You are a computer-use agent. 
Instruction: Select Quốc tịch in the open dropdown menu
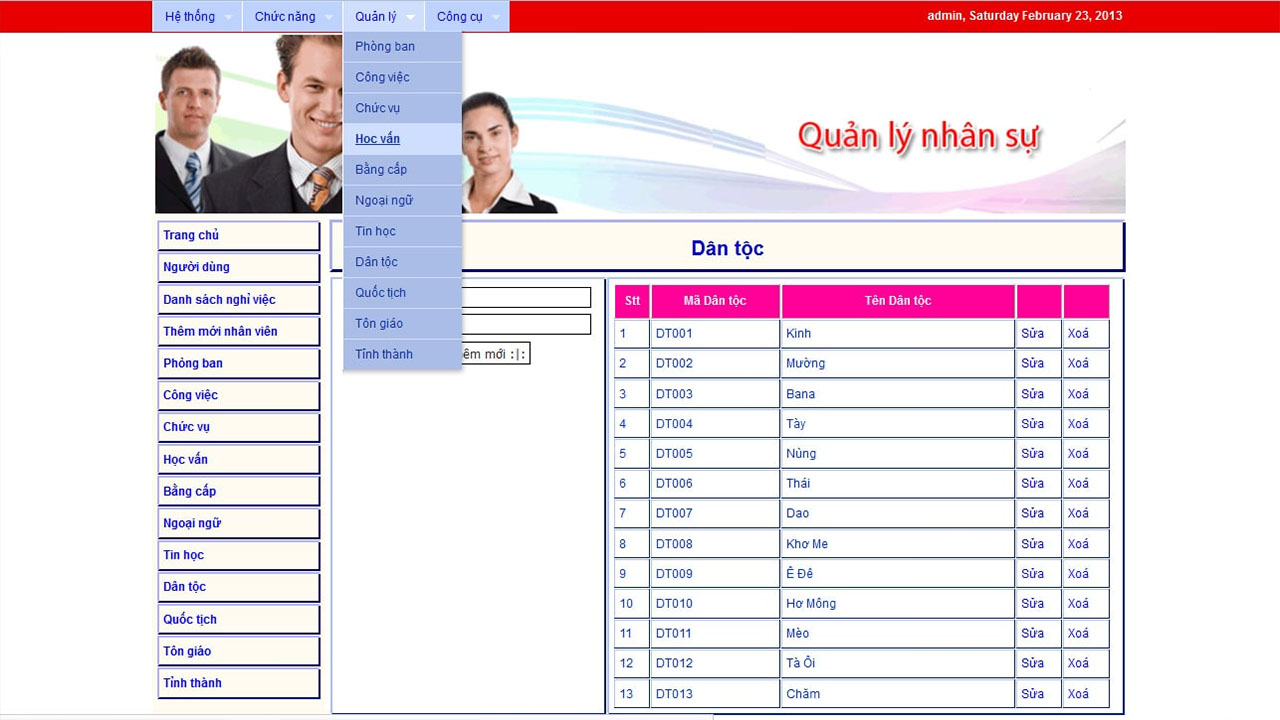pos(380,292)
